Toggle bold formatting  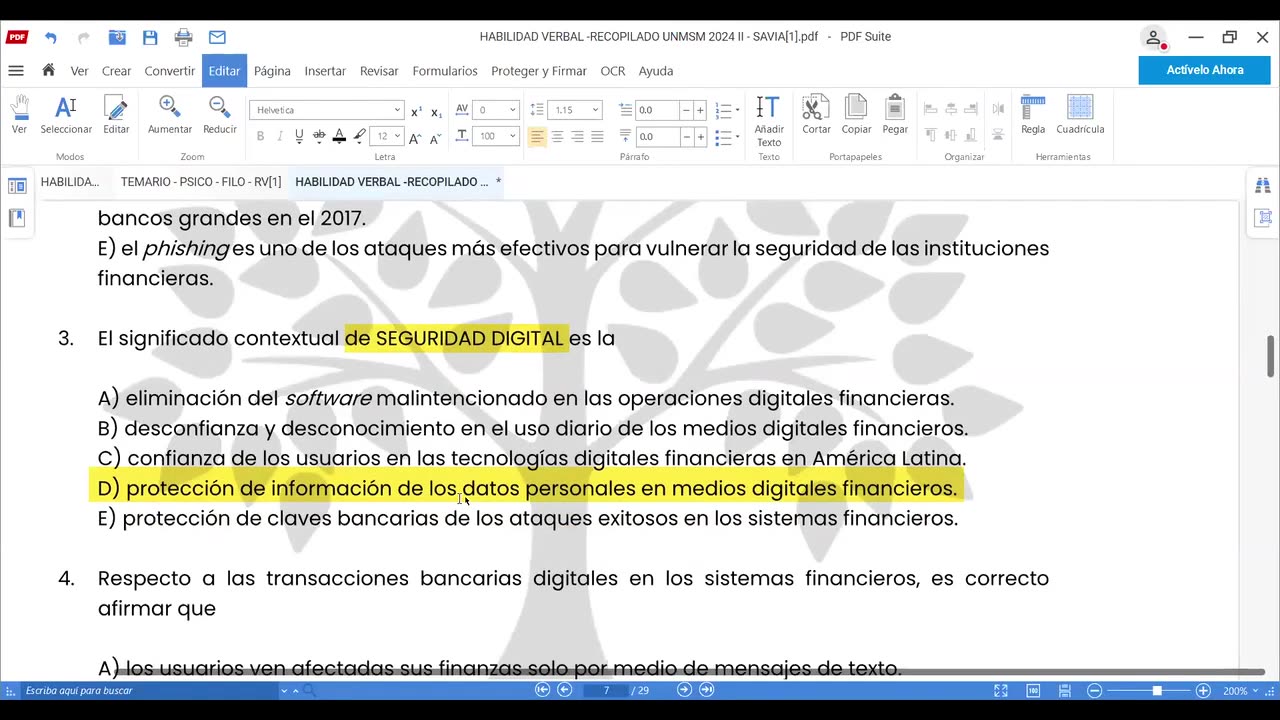coord(260,137)
